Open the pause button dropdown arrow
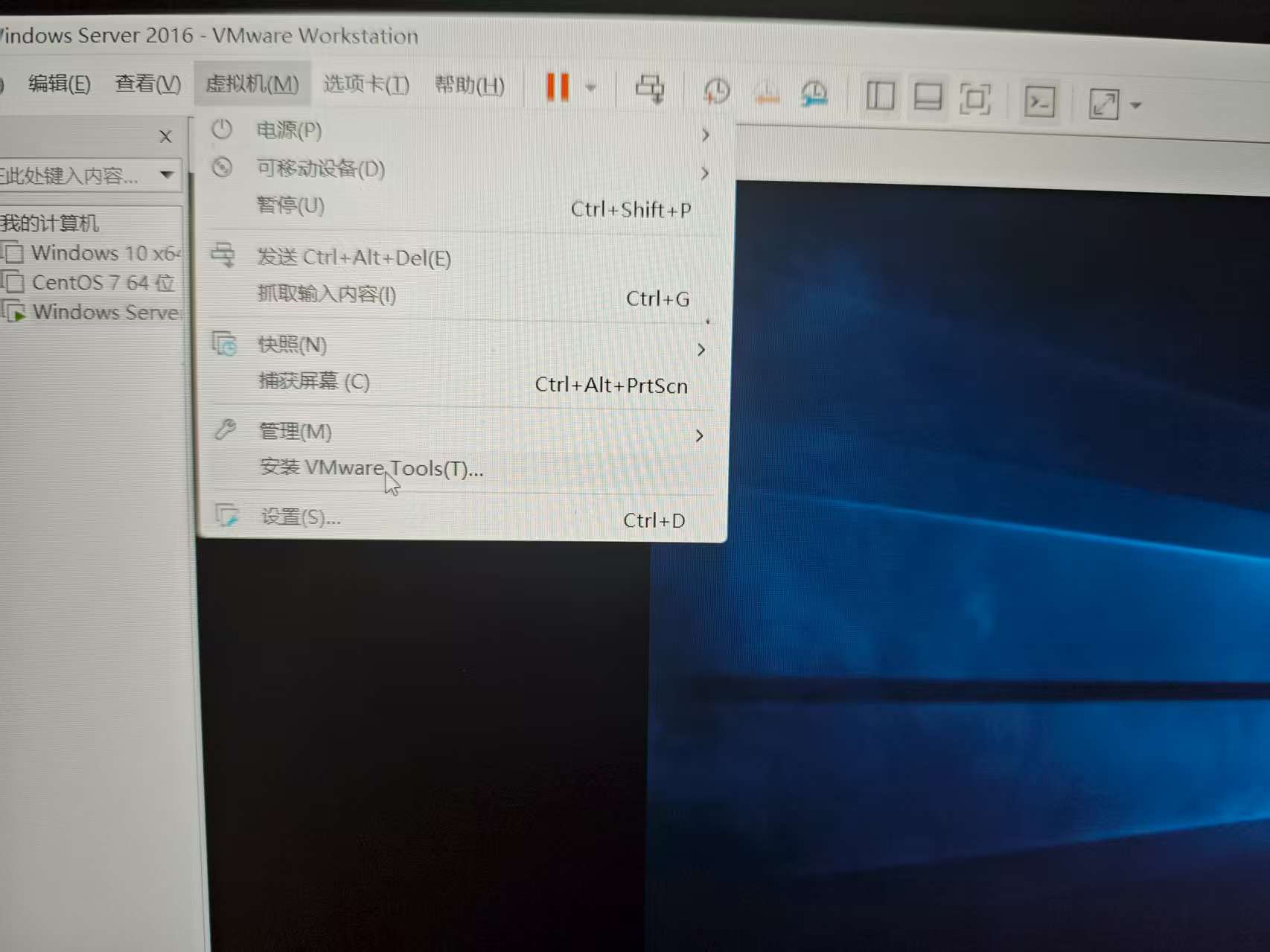The width and height of the screenshot is (1270, 952). point(590,87)
